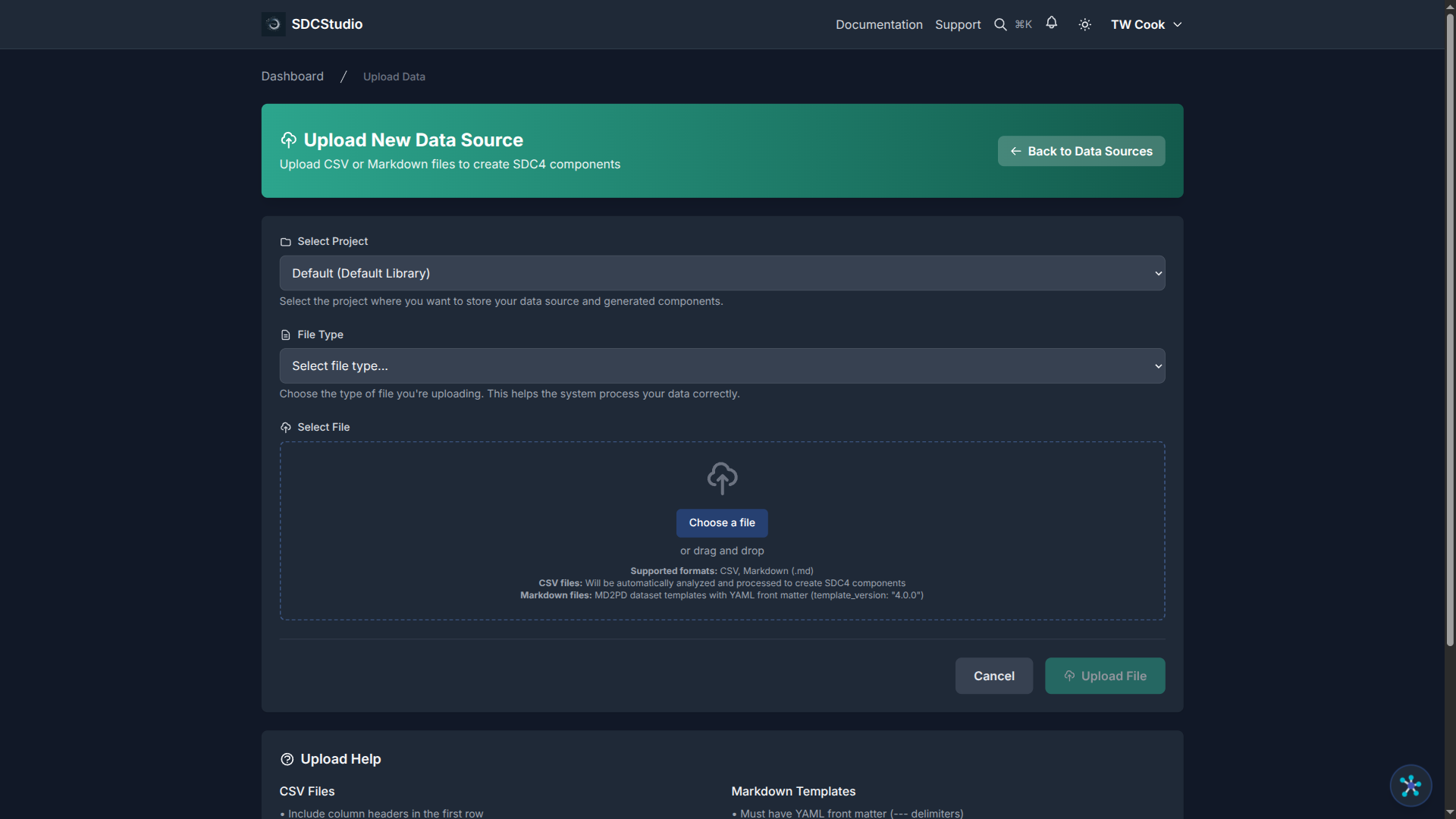Select Support in the navigation bar
Screen dimensions: 1456x819
click(957, 24)
